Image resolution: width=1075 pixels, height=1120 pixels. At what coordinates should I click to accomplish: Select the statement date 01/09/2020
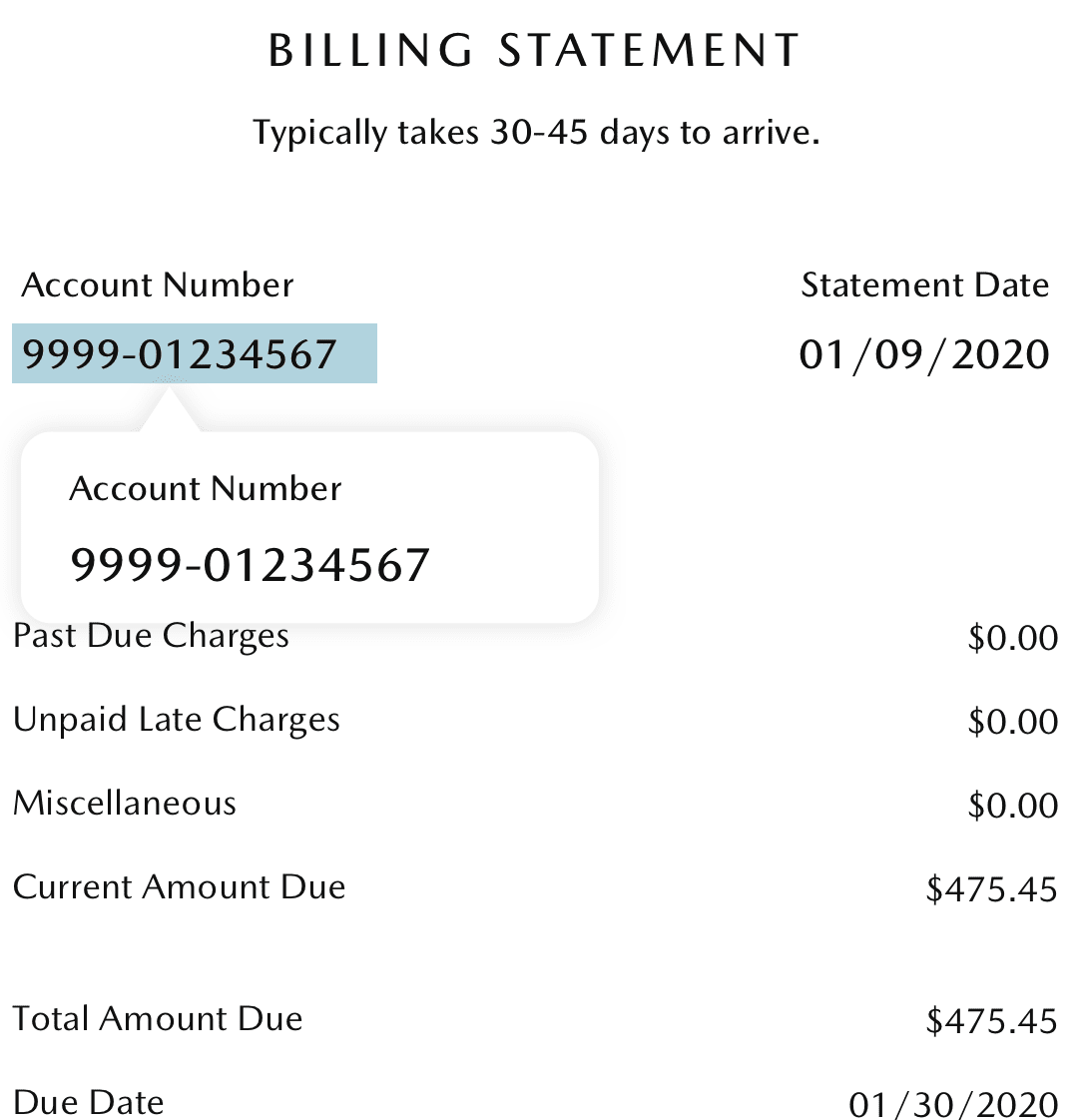click(924, 355)
